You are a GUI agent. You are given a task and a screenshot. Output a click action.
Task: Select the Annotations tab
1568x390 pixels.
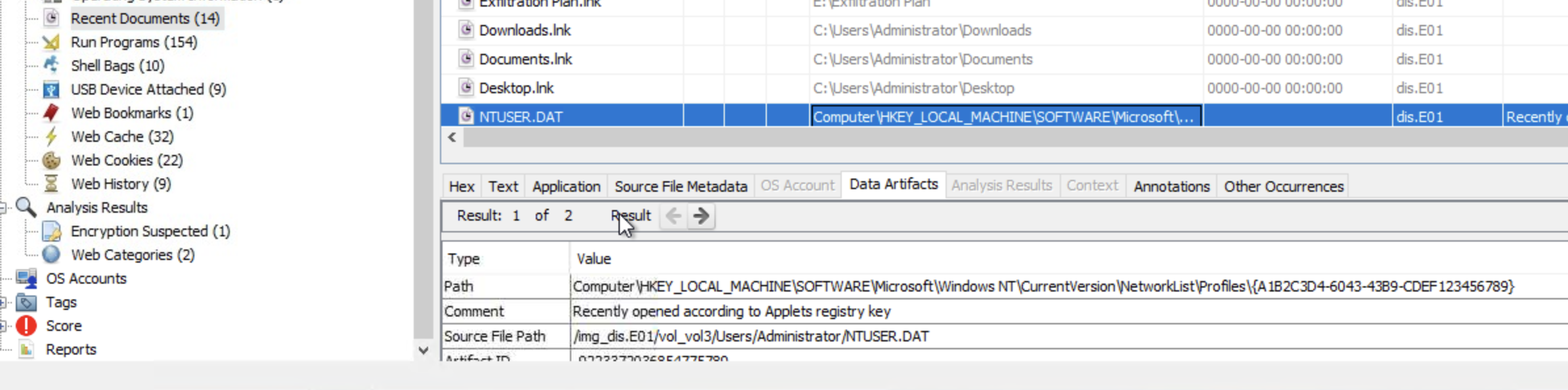tap(1171, 186)
